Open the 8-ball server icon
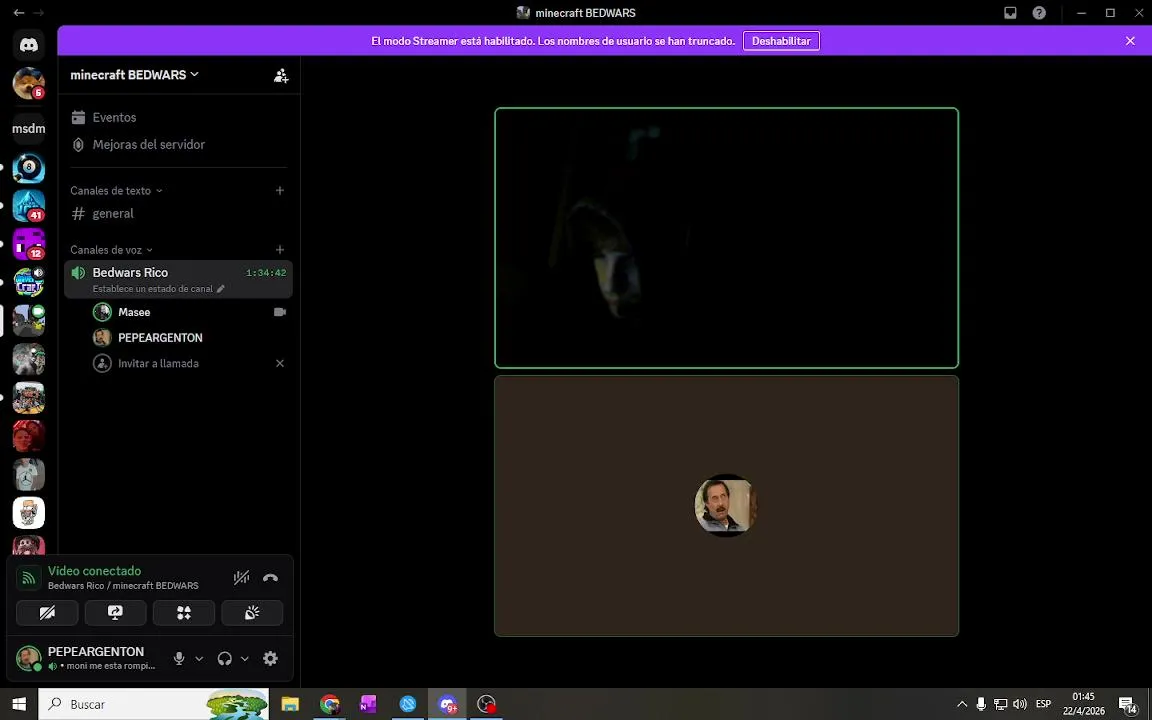This screenshot has height=720, width=1152. coord(29,168)
